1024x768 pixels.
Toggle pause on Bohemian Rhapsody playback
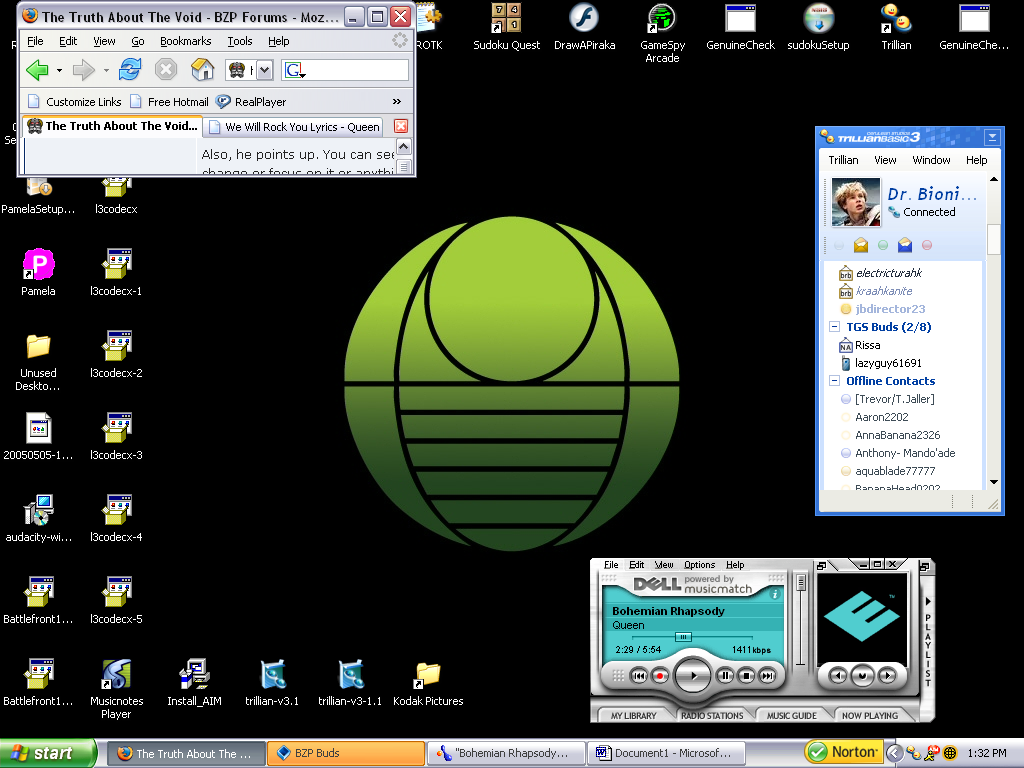coord(726,675)
